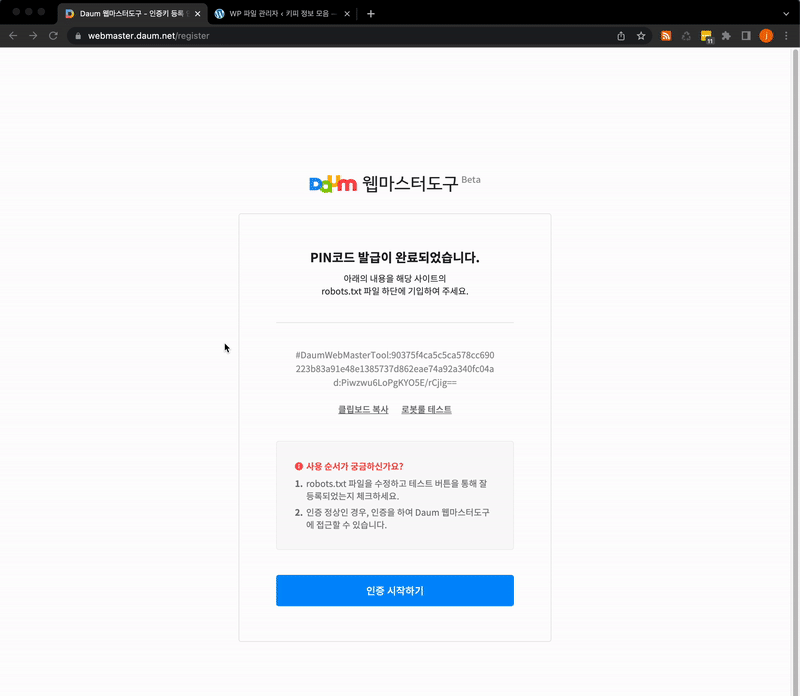Screen dimensions: 800x696
Task: Open a new browser tab
Action: [x=371, y=14]
